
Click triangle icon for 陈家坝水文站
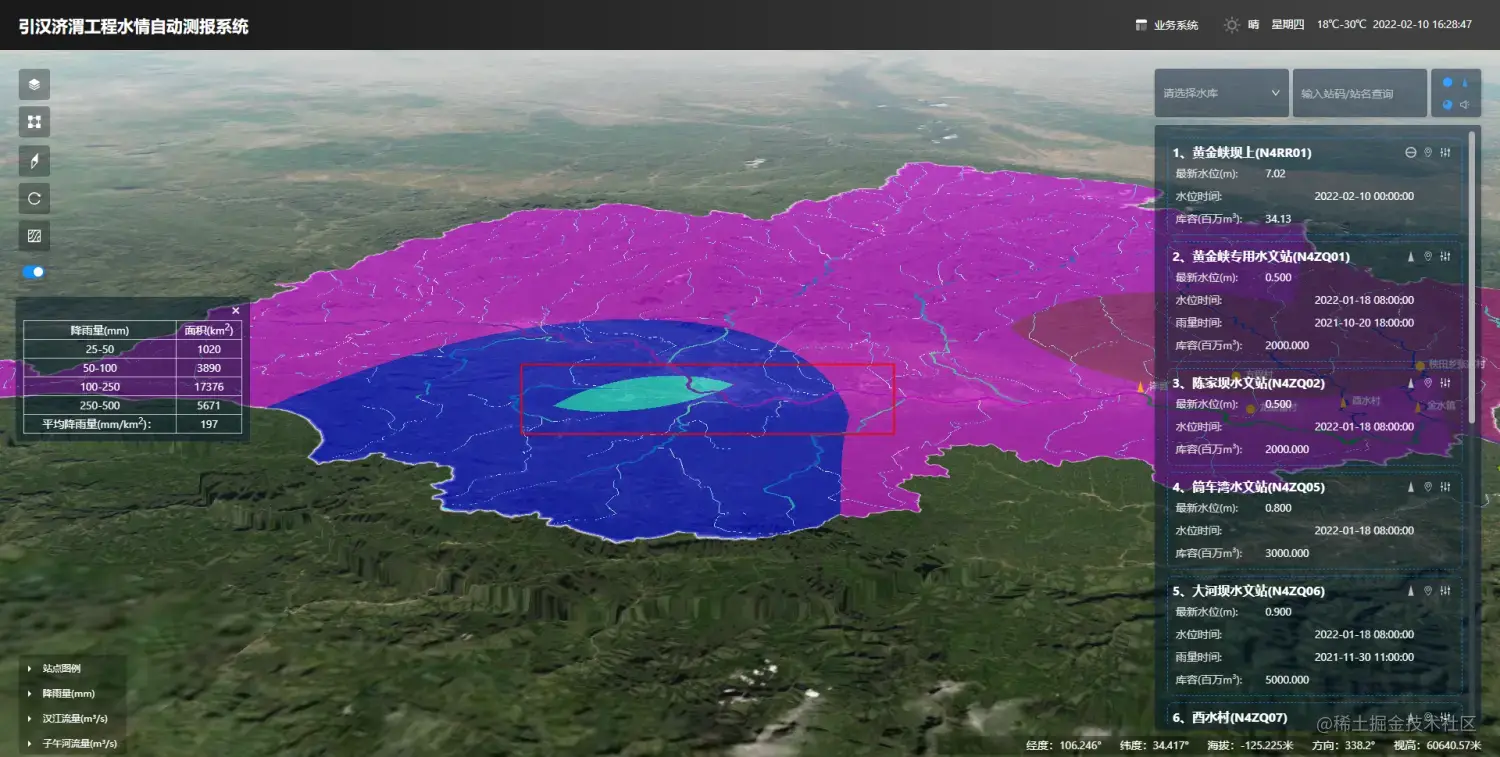click(1411, 383)
